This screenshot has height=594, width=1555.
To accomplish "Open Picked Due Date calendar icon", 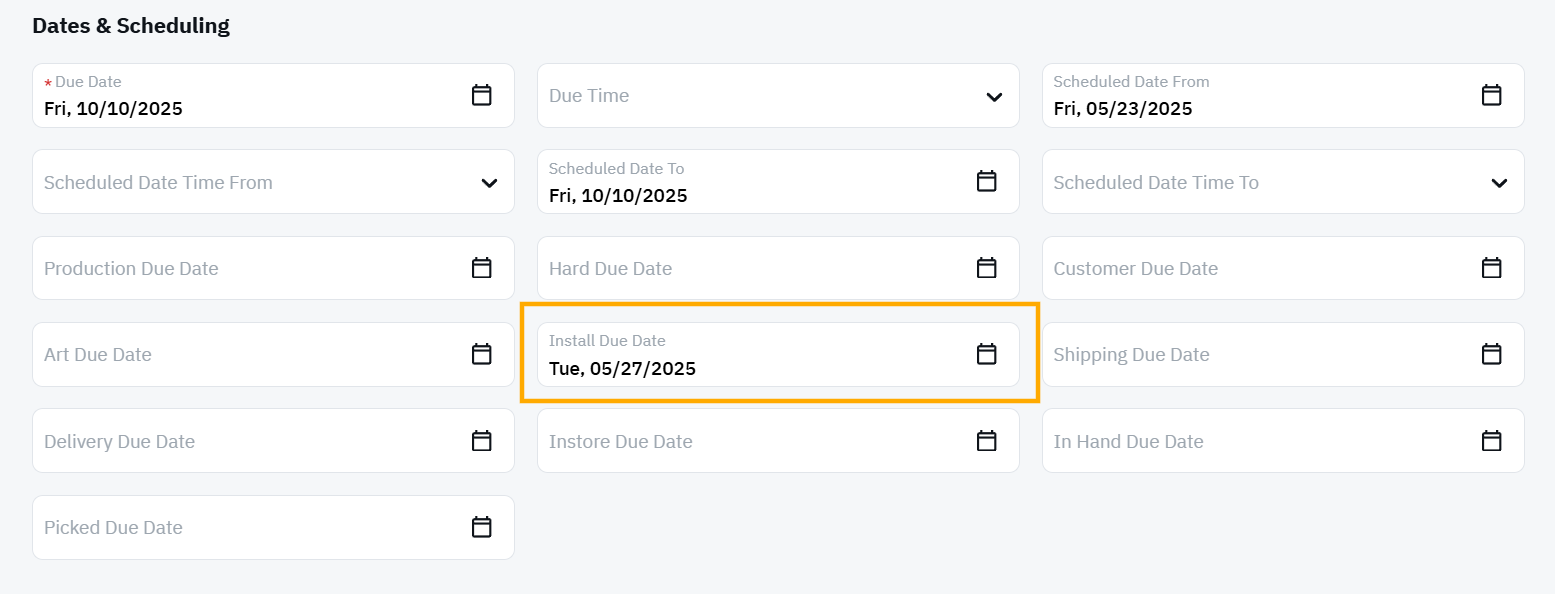I will click(482, 527).
